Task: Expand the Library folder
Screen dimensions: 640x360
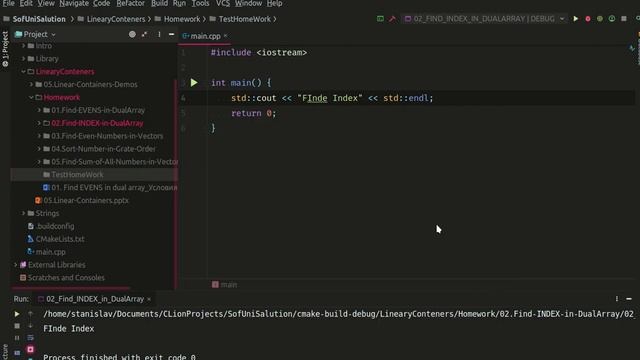Action: pos(23,59)
